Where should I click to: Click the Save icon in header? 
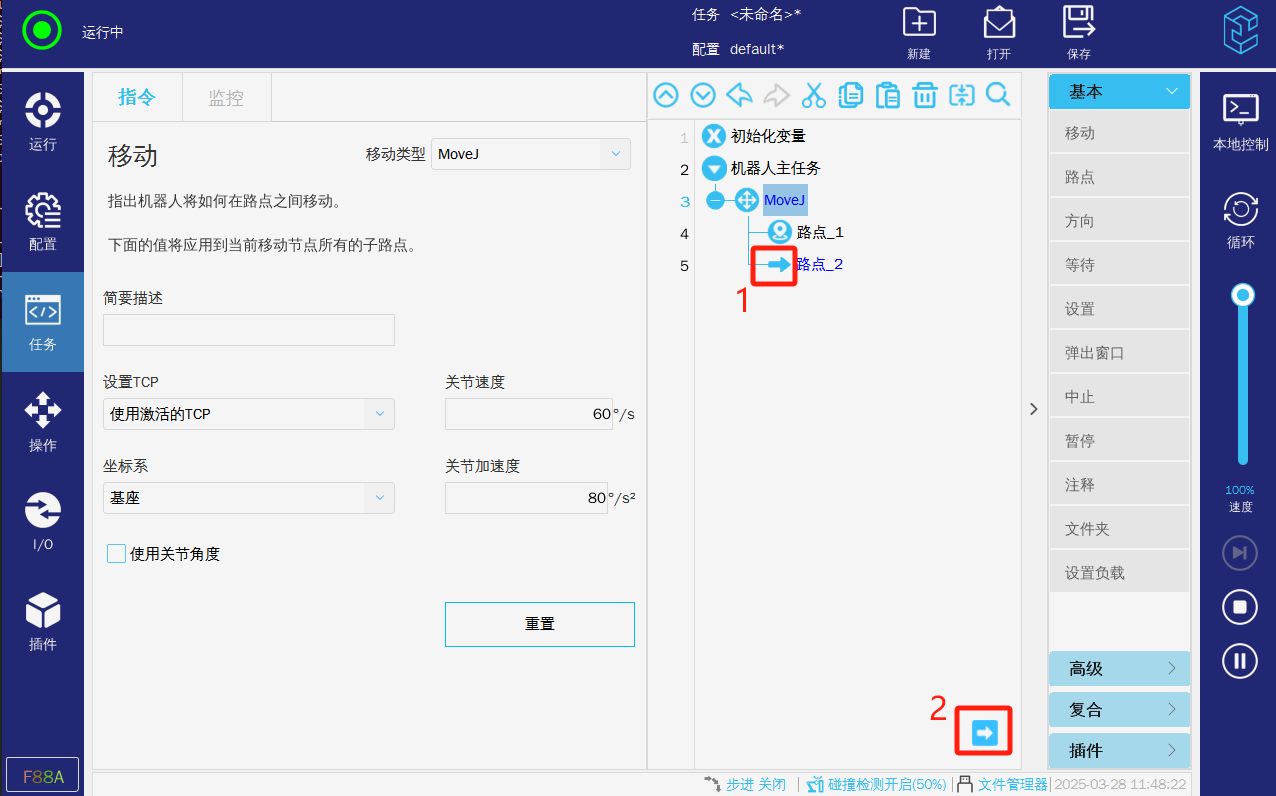[1078, 32]
